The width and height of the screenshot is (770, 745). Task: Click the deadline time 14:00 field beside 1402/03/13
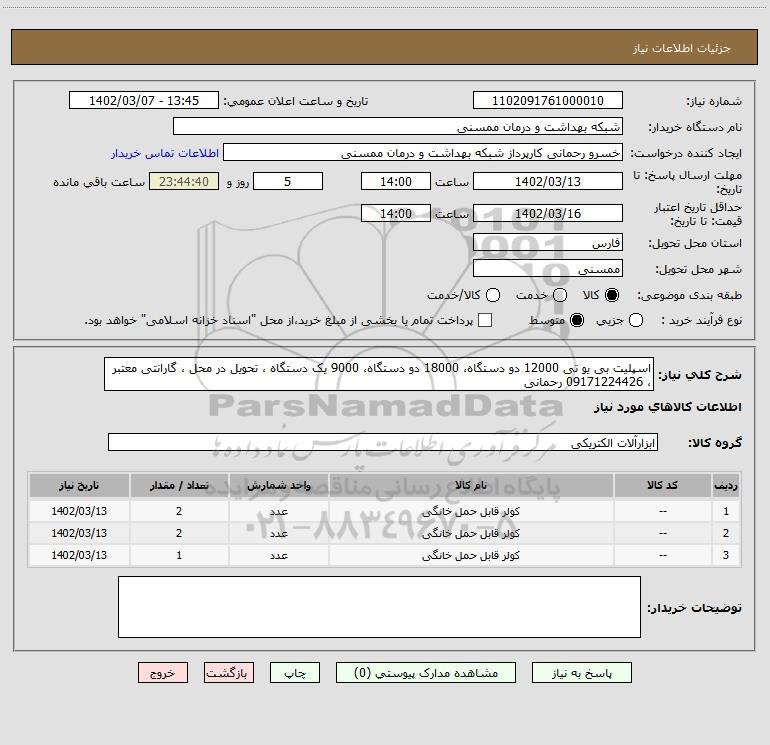pyautogui.click(x=396, y=182)
